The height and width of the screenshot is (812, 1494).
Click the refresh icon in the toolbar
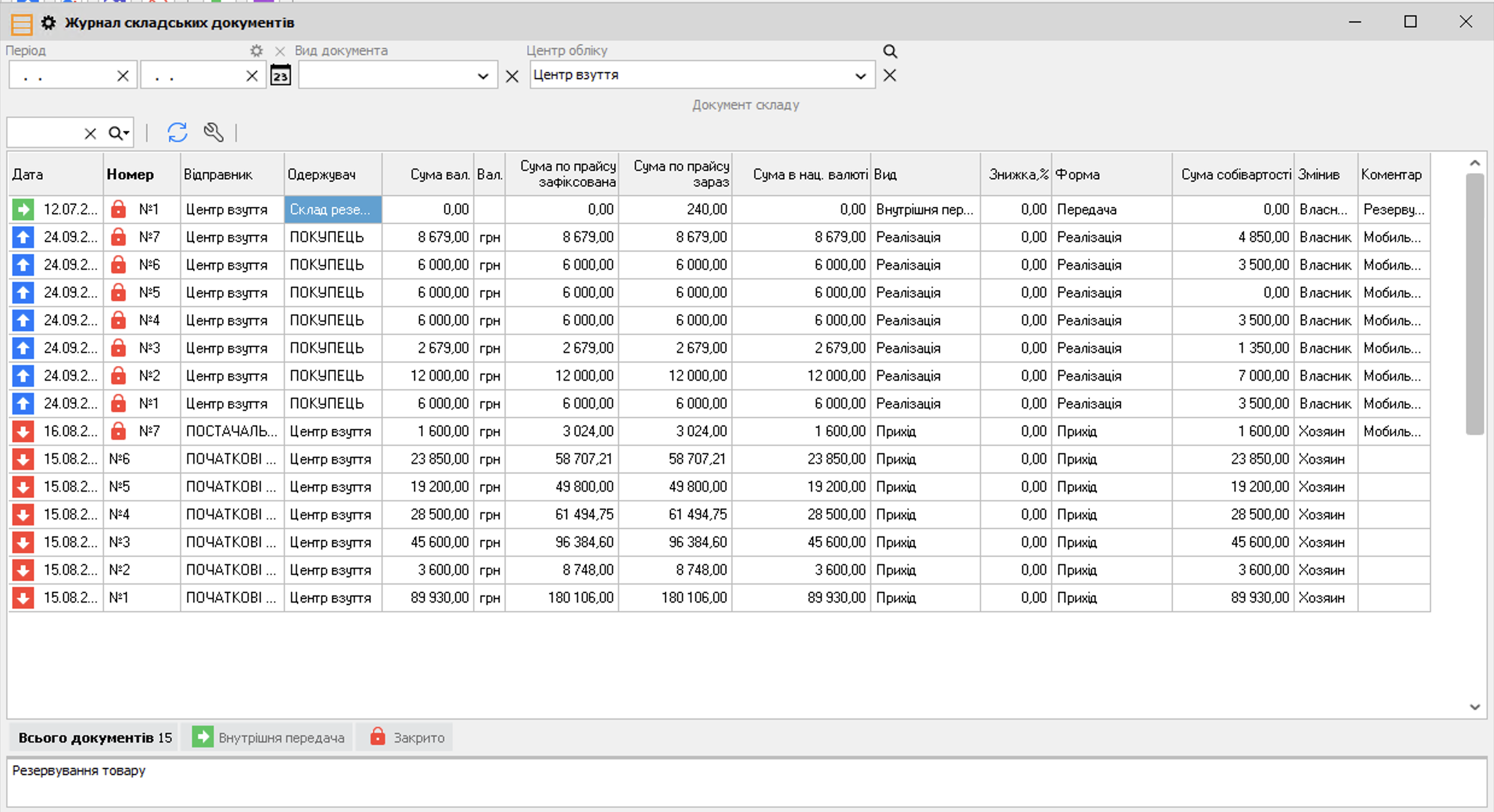[x=177, y=132]
